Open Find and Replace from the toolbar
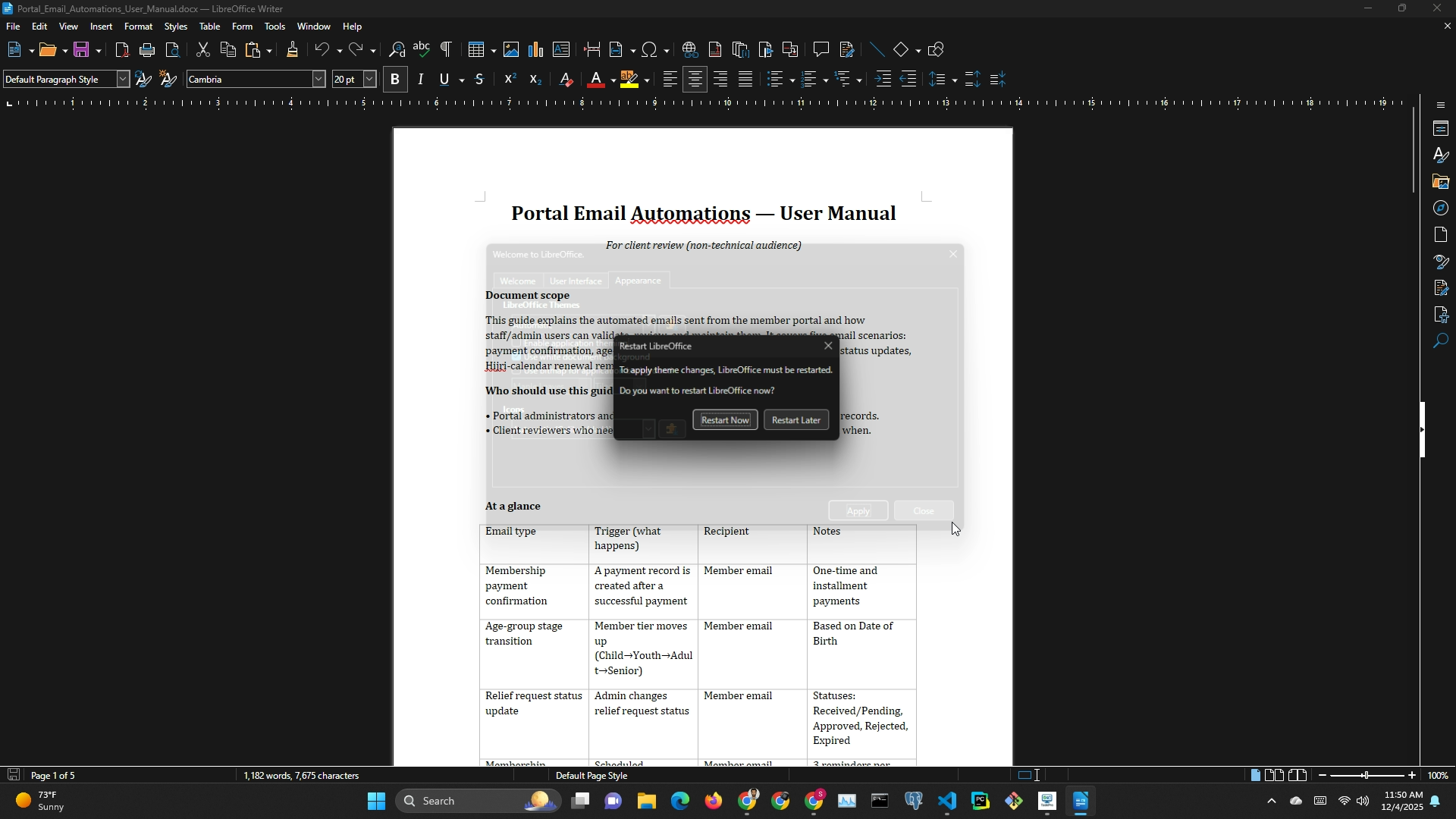 point(397,50)
